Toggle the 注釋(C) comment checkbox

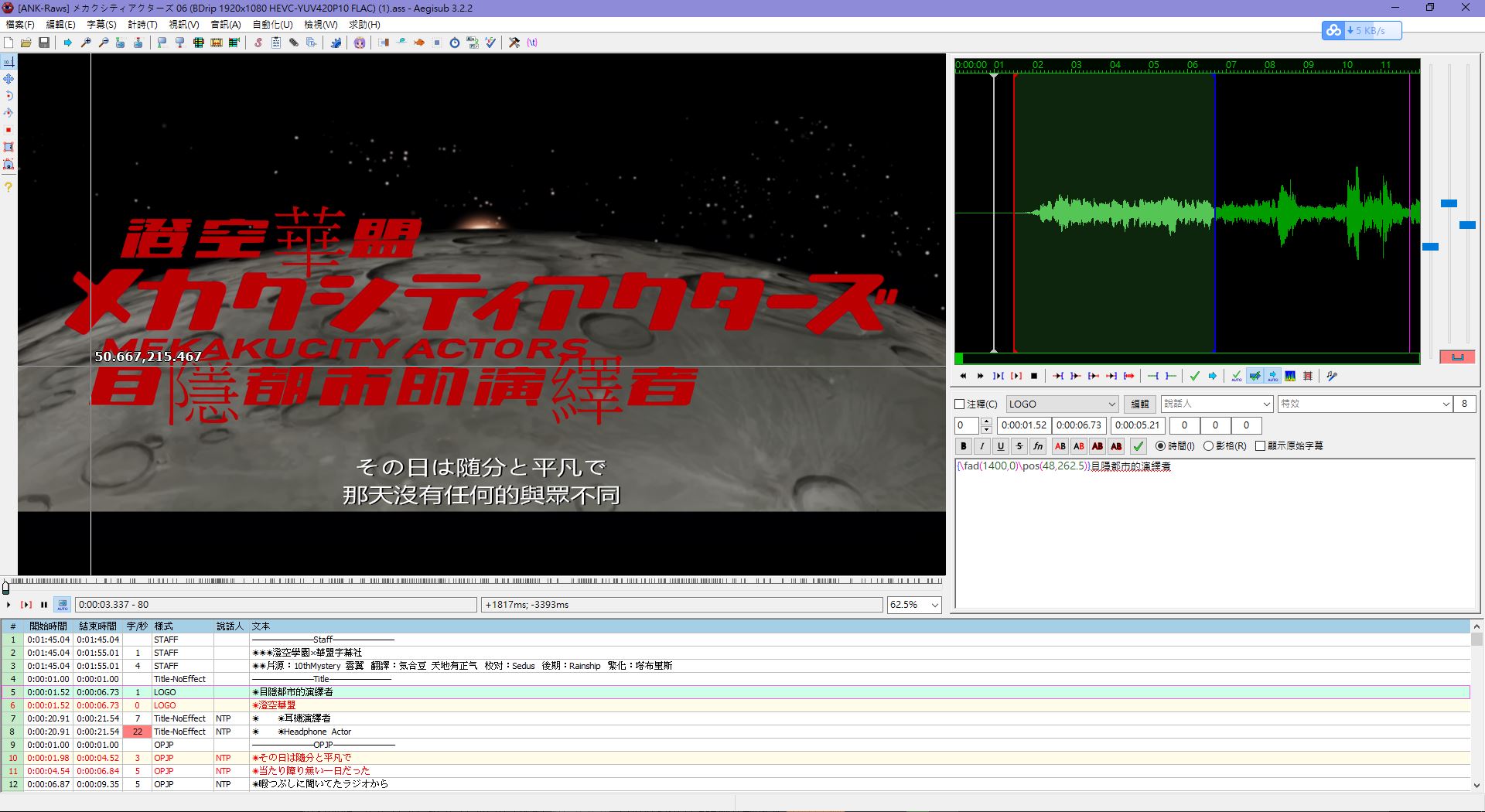point(960,404)
